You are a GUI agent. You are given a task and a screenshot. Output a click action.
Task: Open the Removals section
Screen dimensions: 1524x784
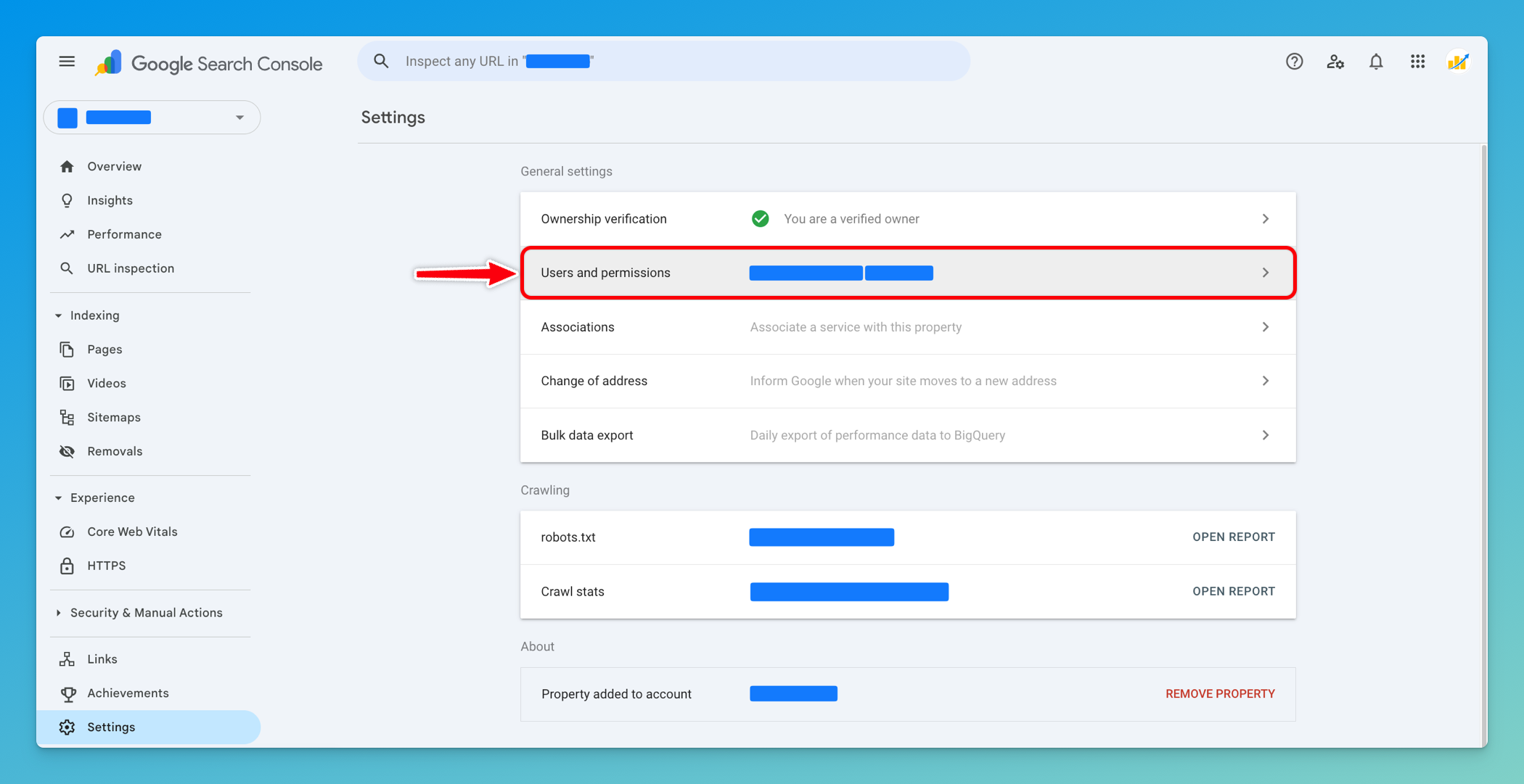coord(115,450)
